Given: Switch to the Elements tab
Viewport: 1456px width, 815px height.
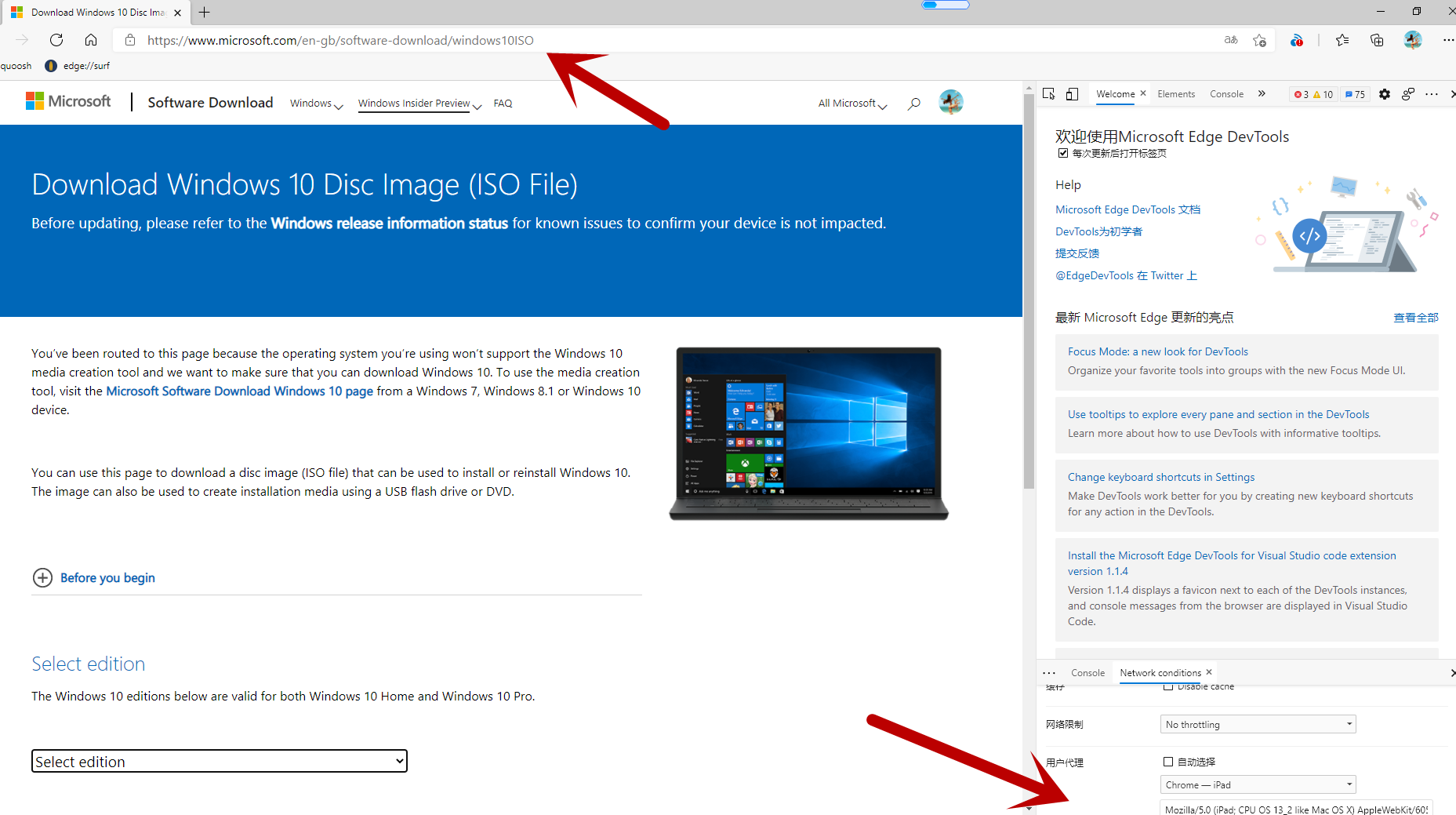Looking at the screenshot, I should [x=1176, y=94].
